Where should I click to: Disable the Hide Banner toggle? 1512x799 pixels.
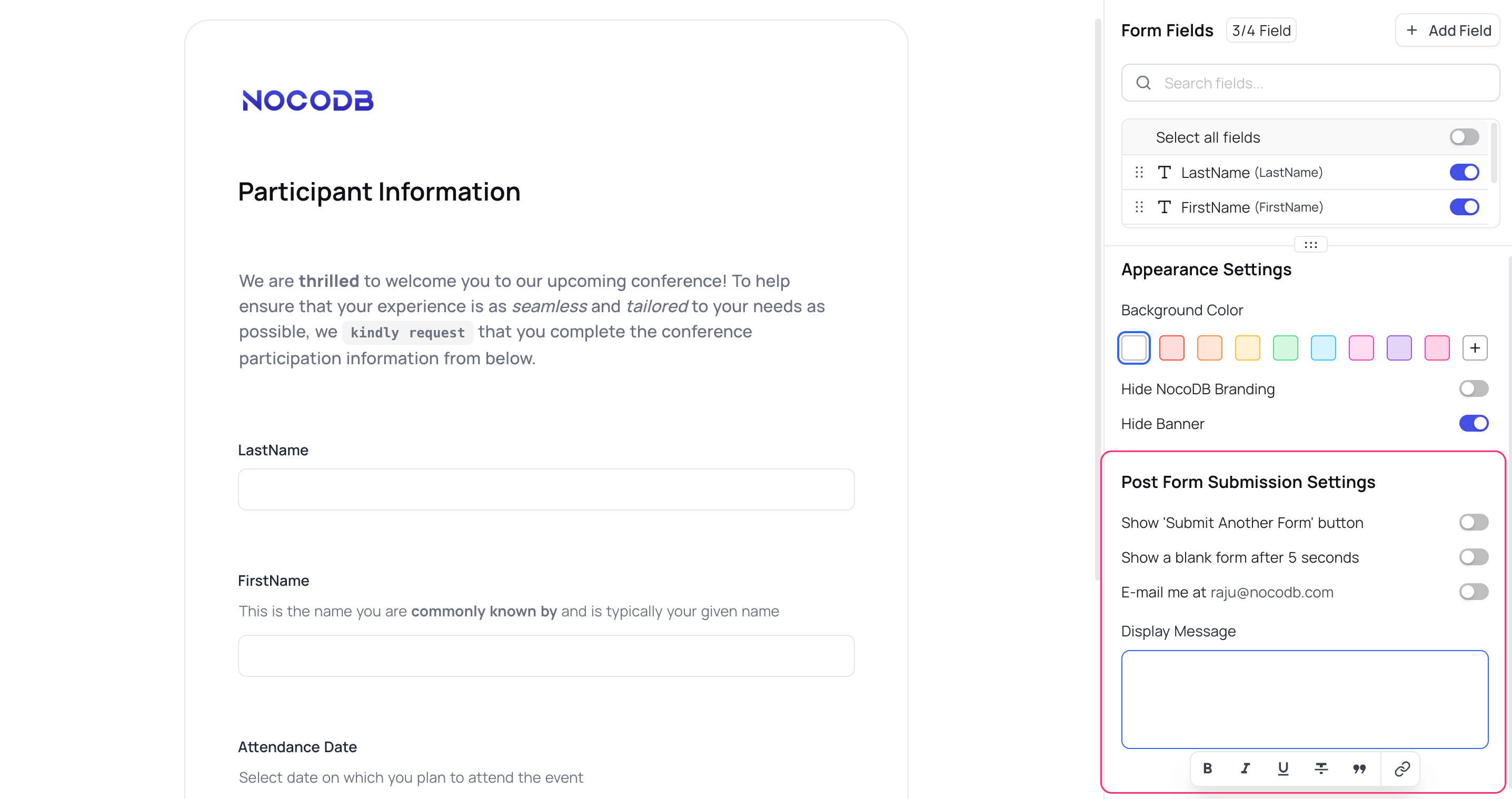click(x=1473, y=423)
